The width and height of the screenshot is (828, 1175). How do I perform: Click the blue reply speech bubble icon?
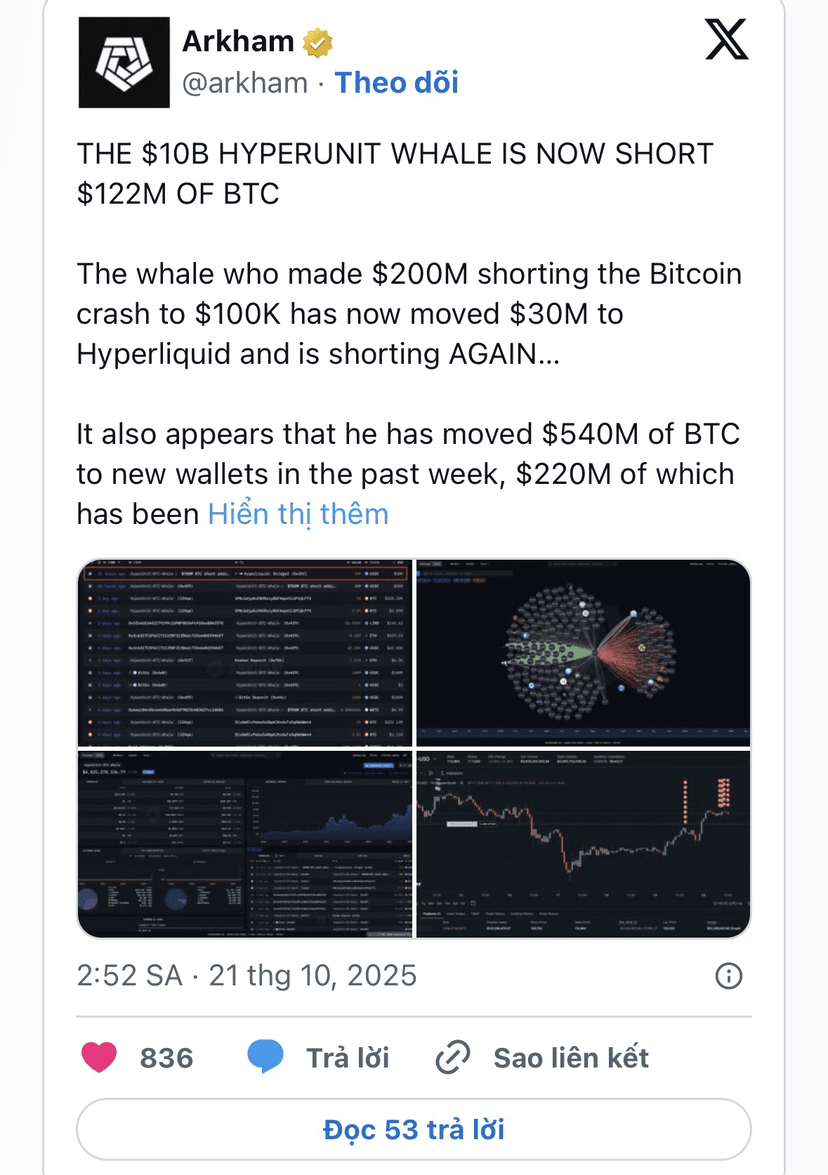pyautogui.click(x=265, y=1057)
